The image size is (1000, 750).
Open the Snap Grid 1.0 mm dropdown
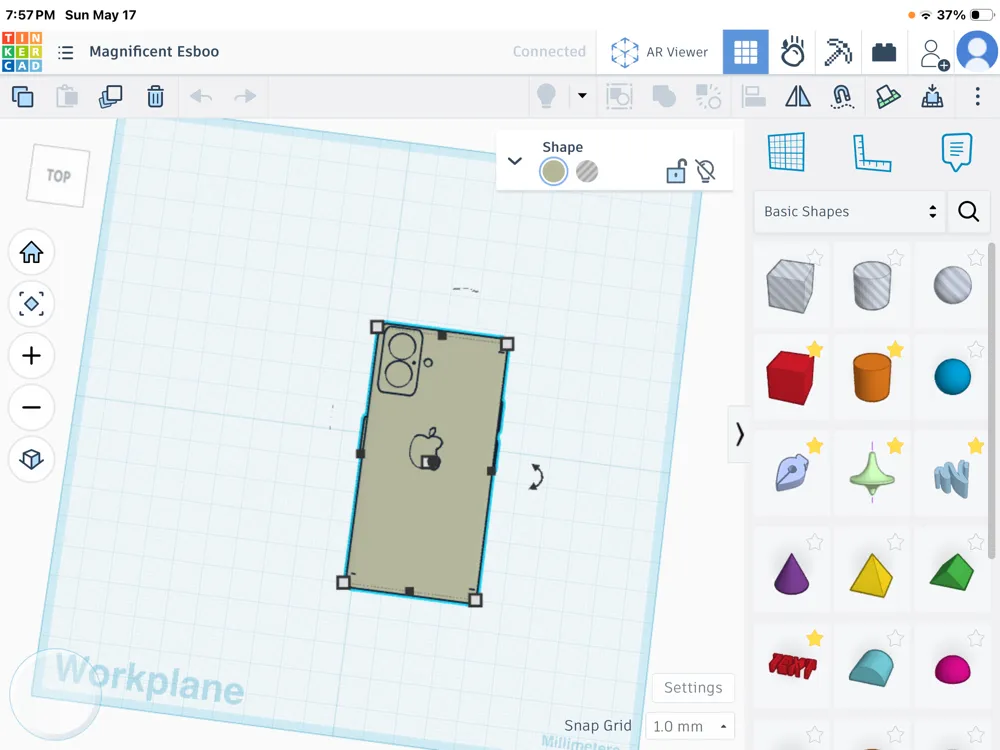coord(689,726)
